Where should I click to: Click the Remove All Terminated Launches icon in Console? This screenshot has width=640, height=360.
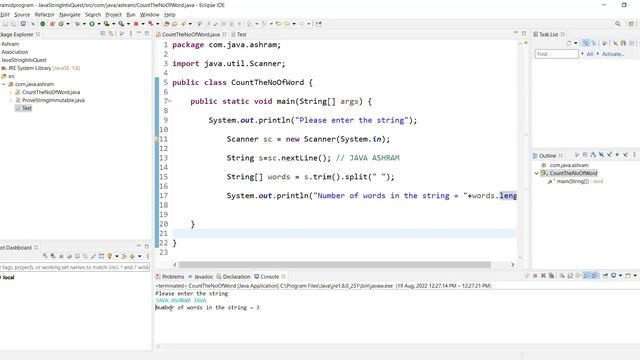551,276
